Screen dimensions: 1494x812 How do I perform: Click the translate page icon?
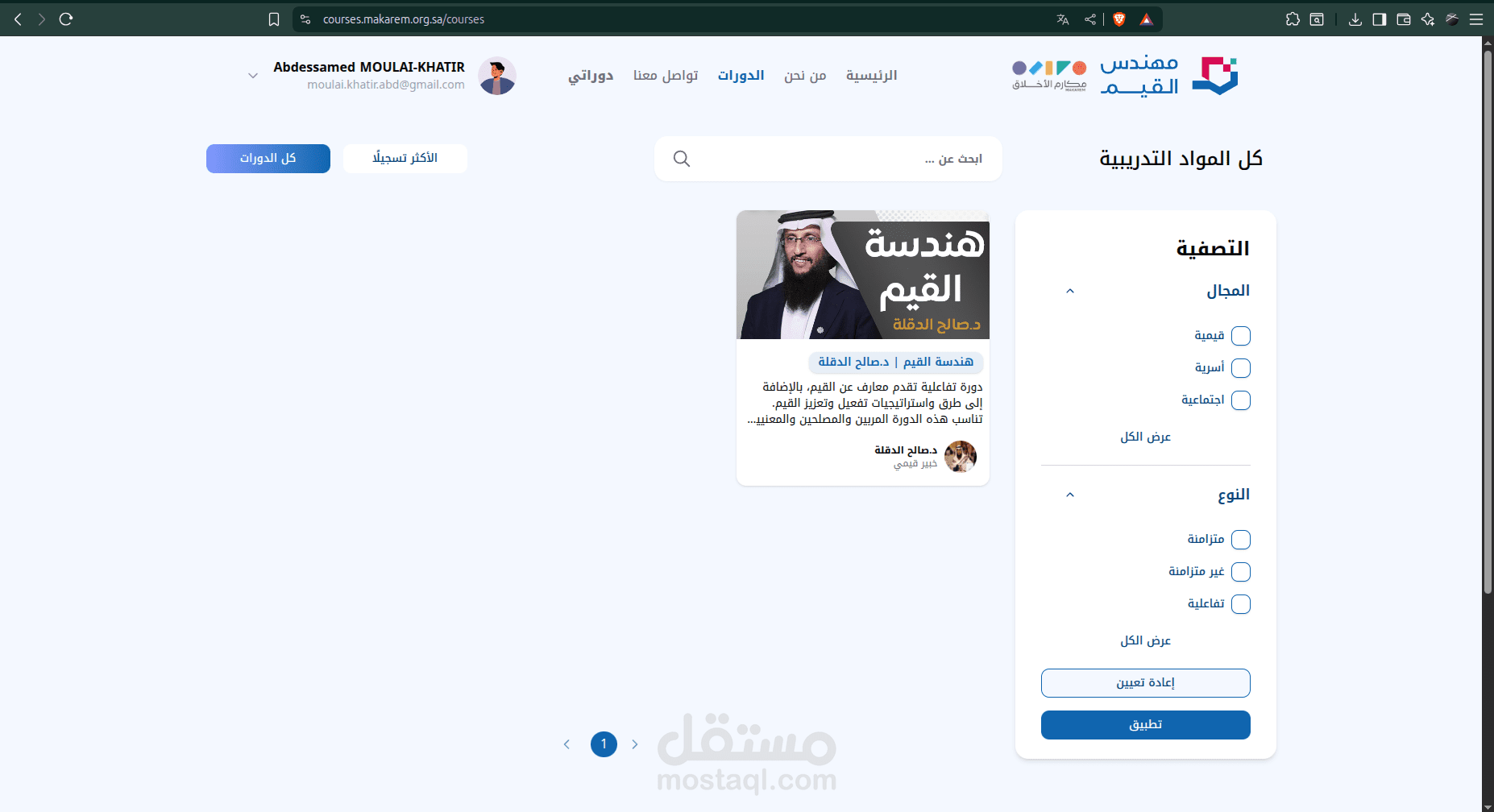click(x=1063, y=19)
